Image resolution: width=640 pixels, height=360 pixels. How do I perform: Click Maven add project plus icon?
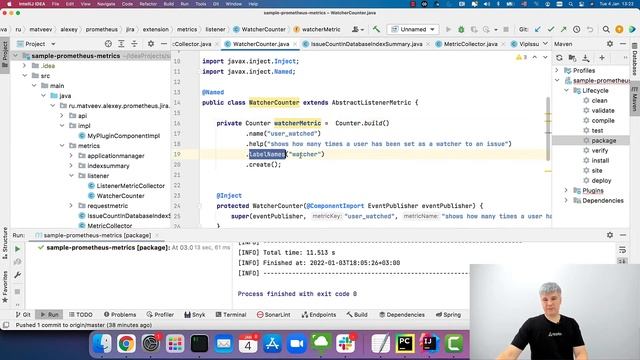[602, 58]
